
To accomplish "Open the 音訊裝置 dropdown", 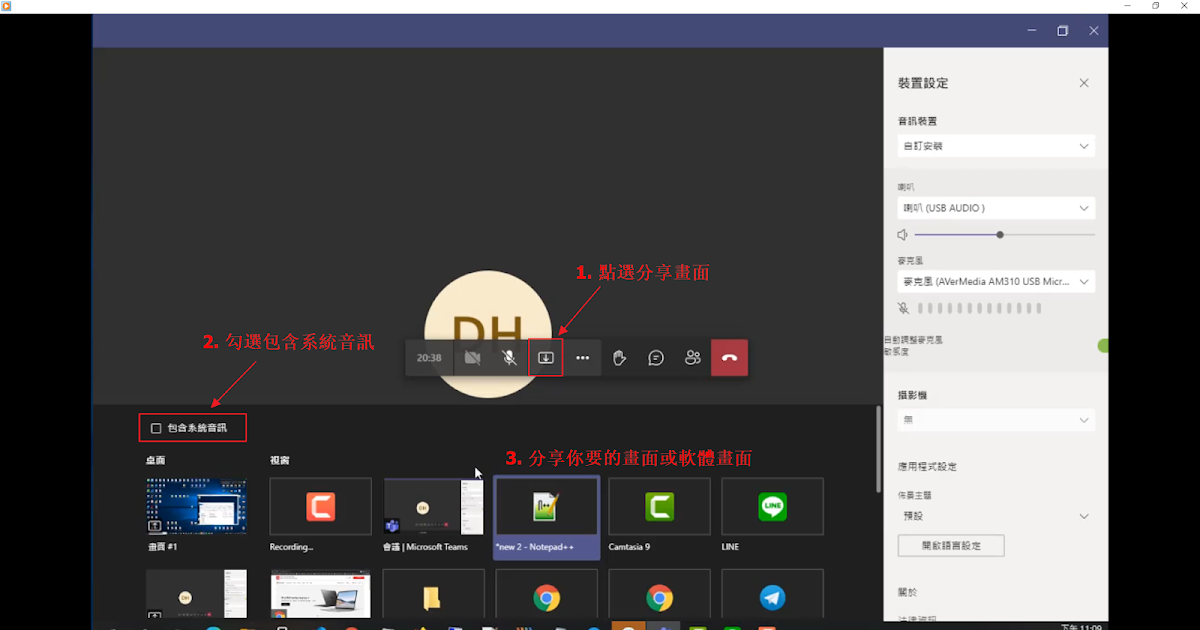I will [996, 146].
